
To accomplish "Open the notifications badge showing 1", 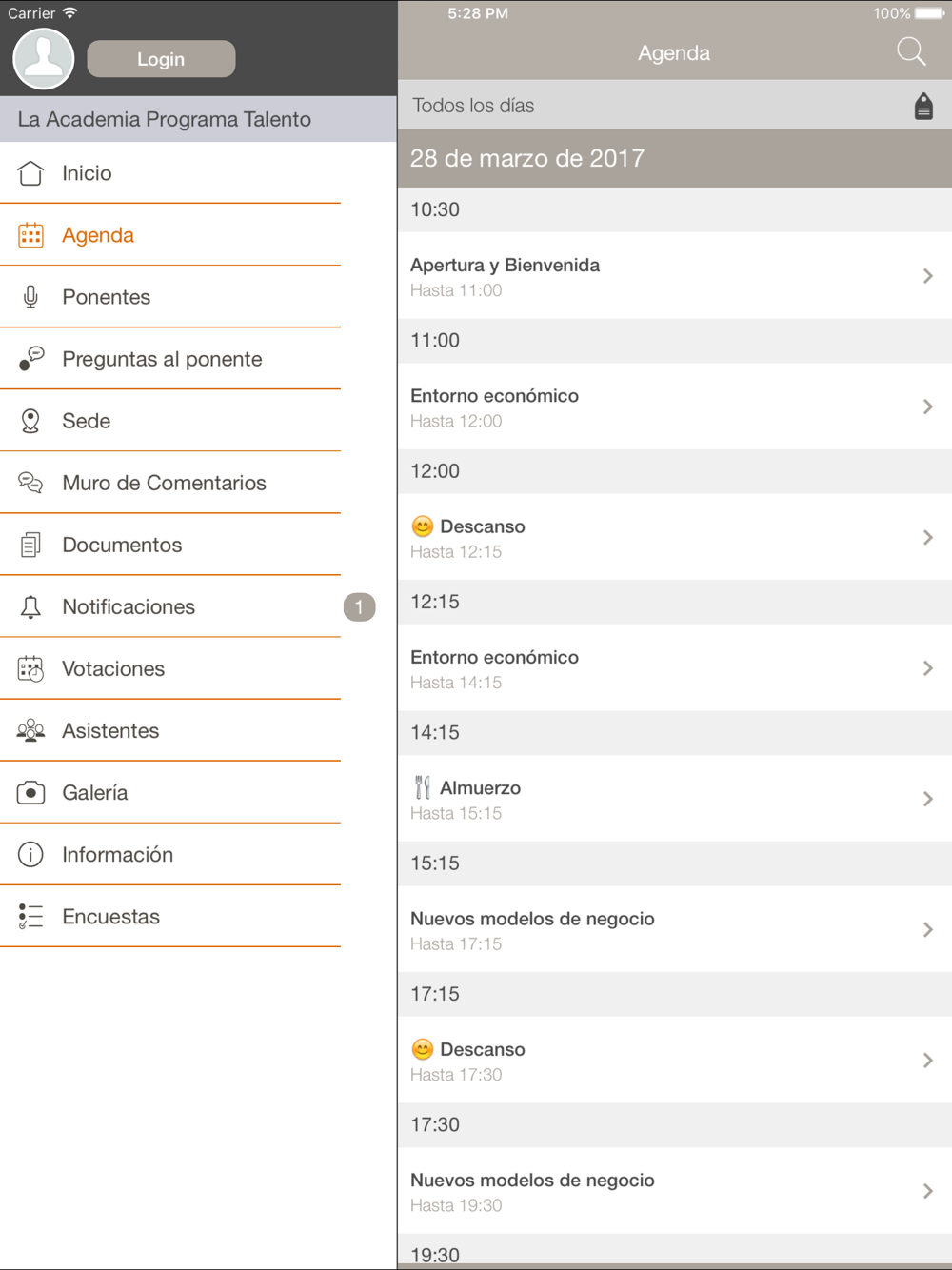I will point(359,606).
